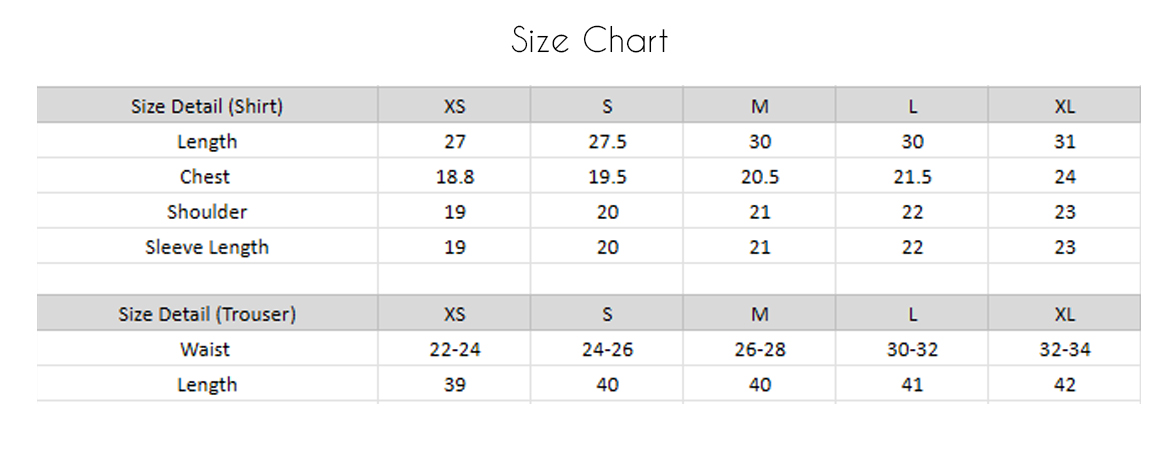
Task: Click the 22-24 waist cell
Action: pos(454,349)
